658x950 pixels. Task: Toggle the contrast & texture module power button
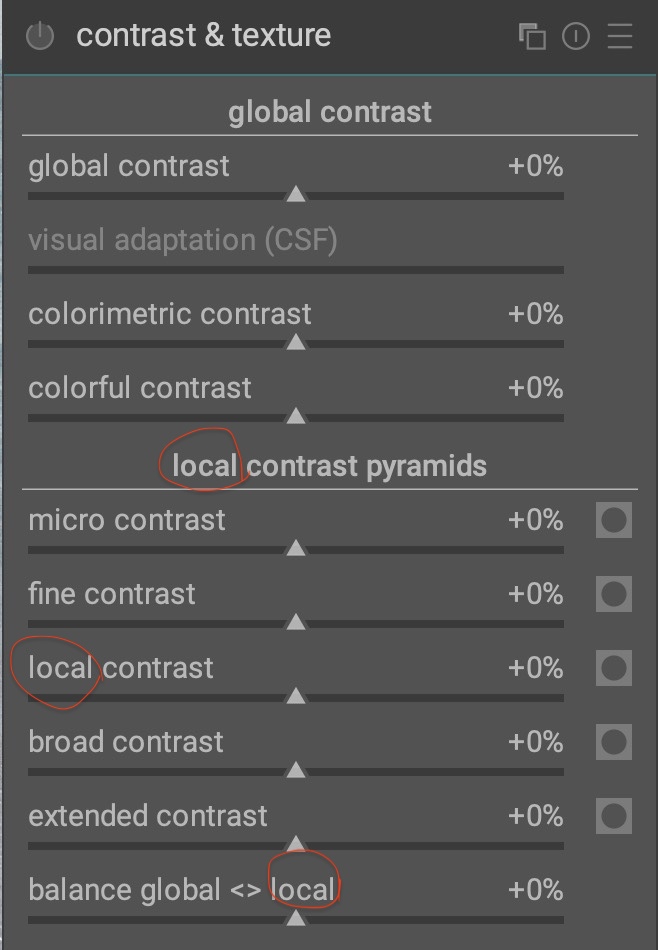39,37
